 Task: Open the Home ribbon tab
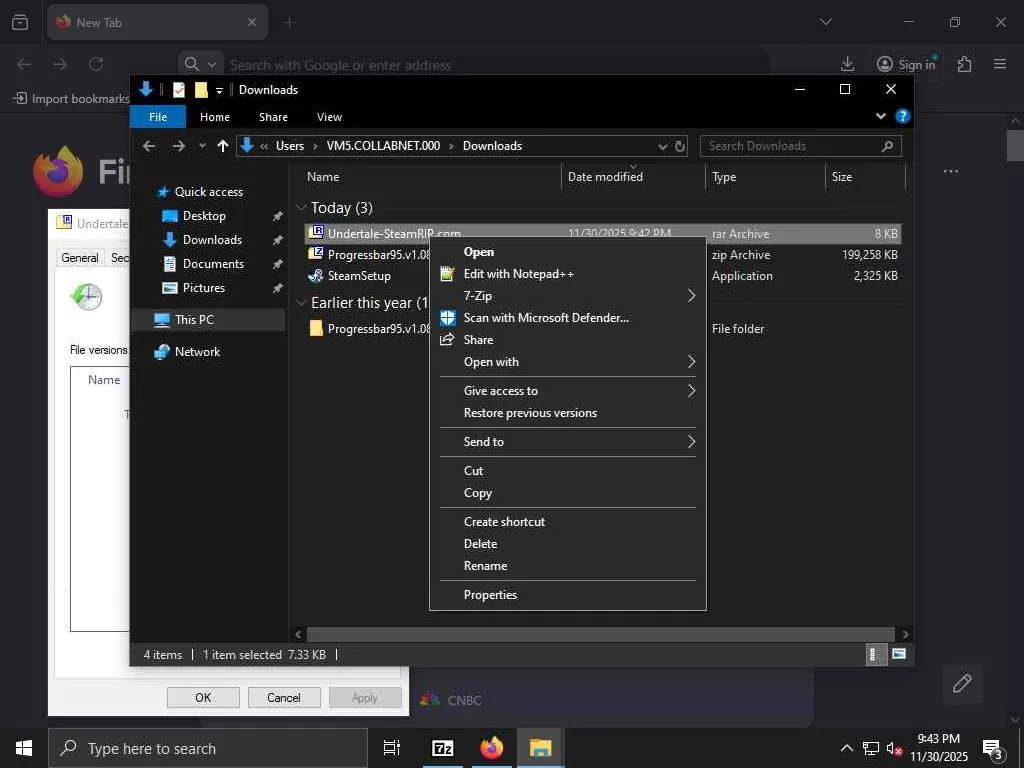(215, 117)
